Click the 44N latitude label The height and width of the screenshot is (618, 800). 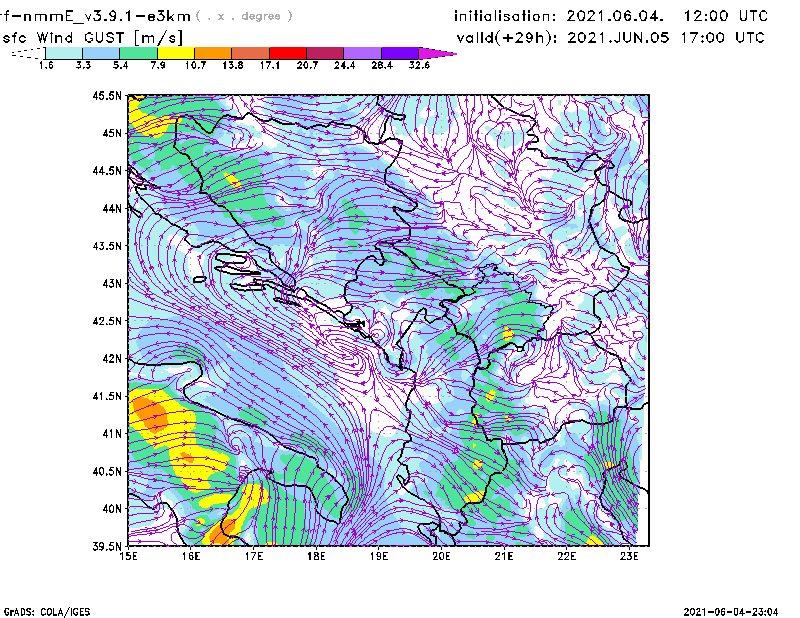click(x=112, y=208)
